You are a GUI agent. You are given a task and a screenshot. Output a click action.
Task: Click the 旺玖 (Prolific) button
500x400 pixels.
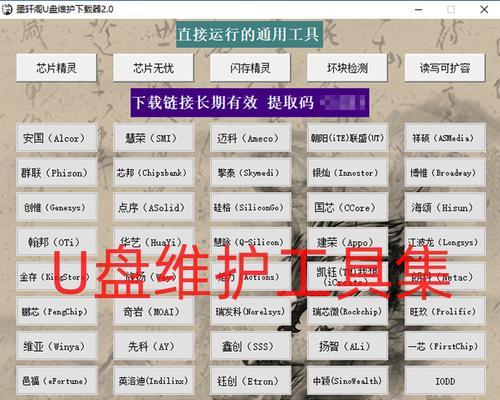[445, 311]
